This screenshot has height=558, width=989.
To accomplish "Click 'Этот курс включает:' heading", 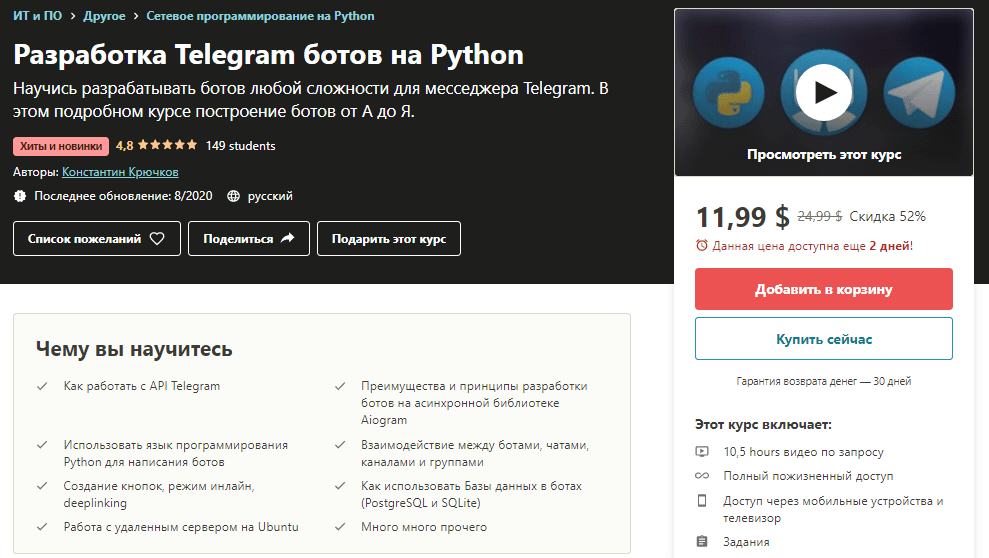I will (763, 424).
